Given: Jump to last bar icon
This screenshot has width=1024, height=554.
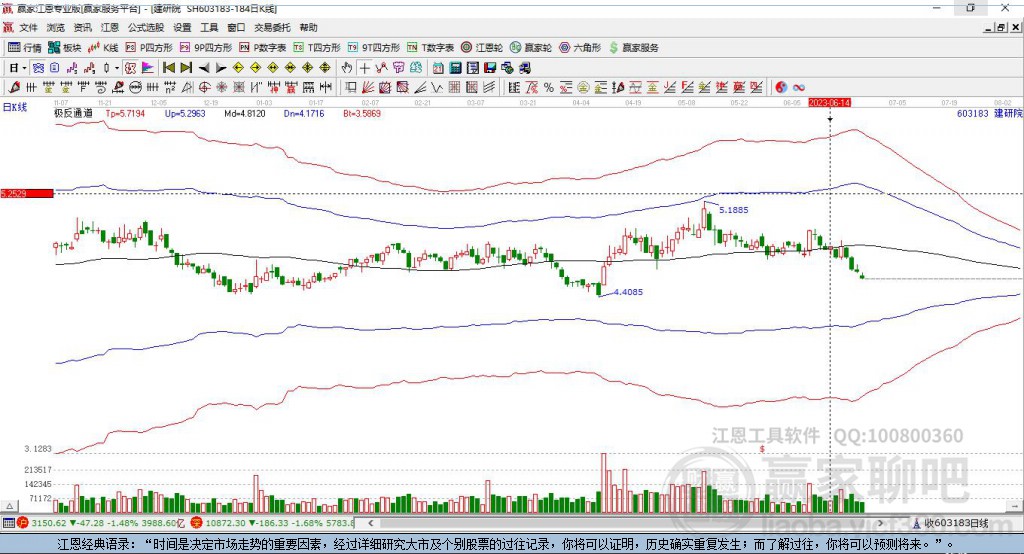Looking at the screenshot, I should 186,68.
